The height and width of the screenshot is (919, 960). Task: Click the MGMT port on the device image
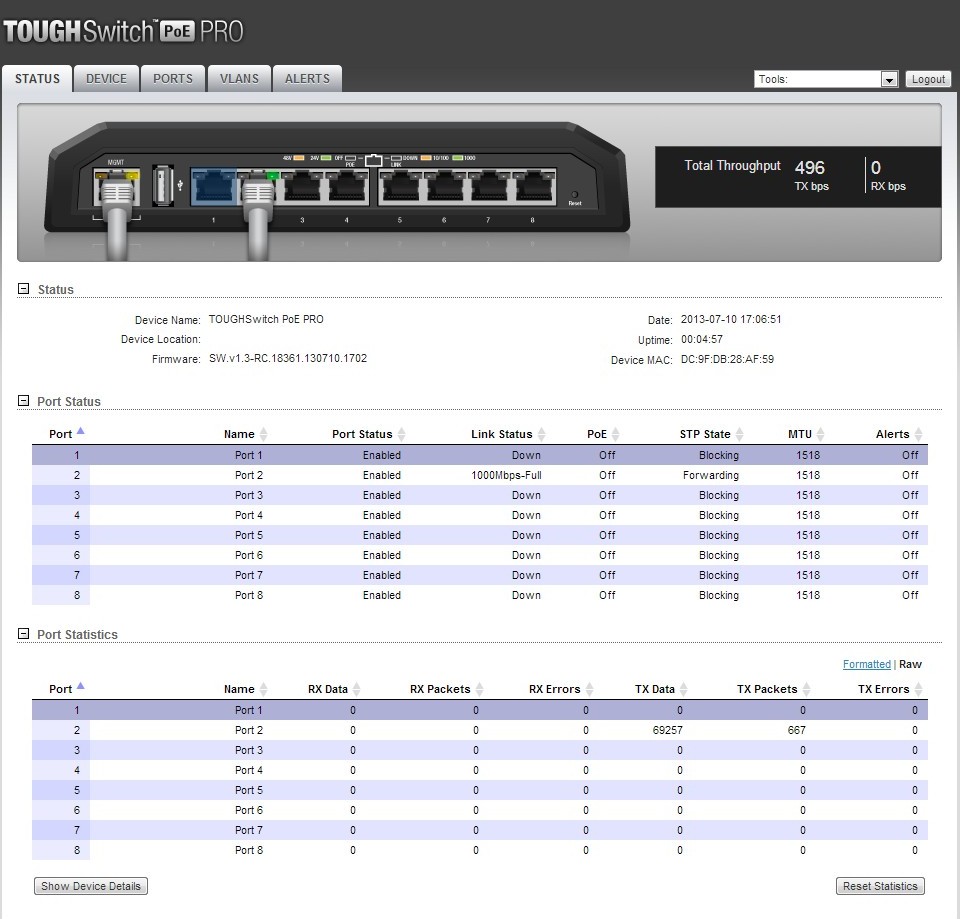click(x=116, y=187)
